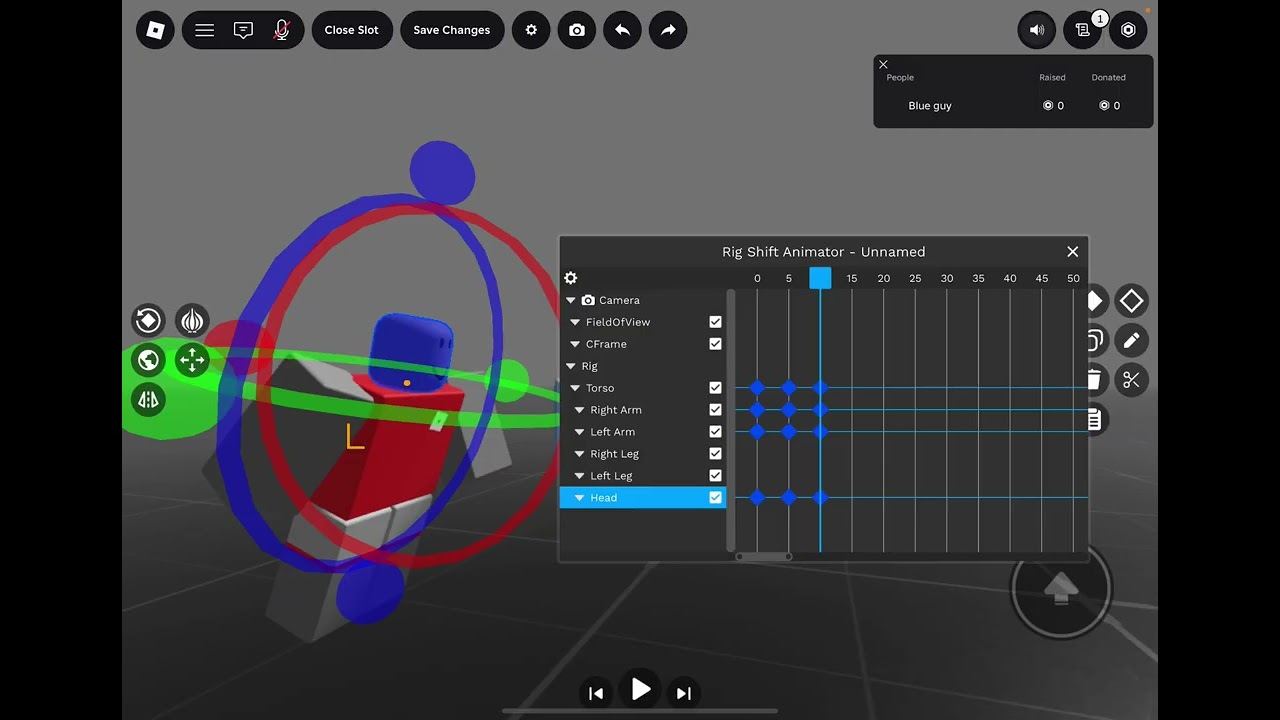1280x720 pixels.
Task: Click the copy duplicate icon
Action: pyautogui.click(x=1095, y=340)
